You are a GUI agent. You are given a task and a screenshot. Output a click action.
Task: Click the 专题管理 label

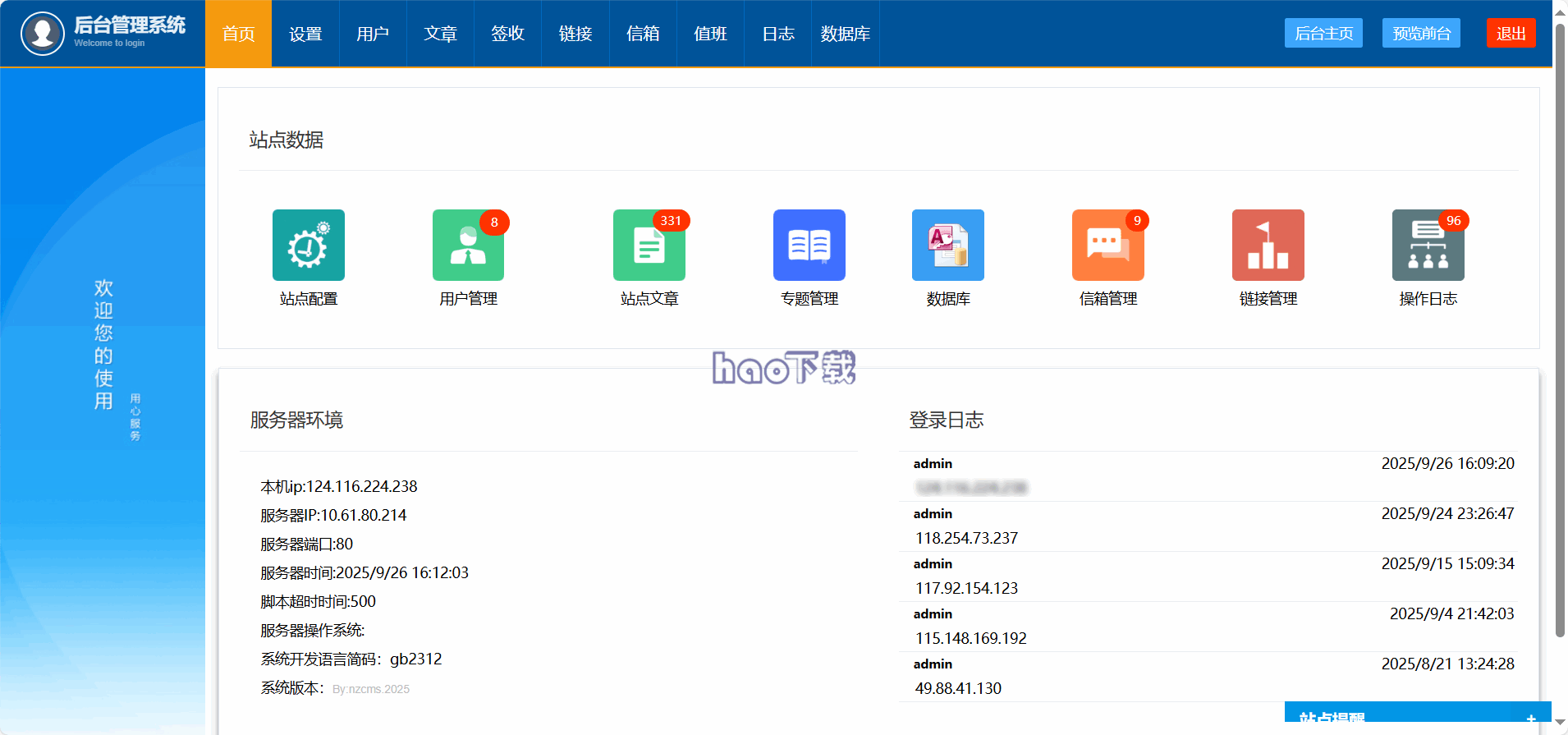809,299
